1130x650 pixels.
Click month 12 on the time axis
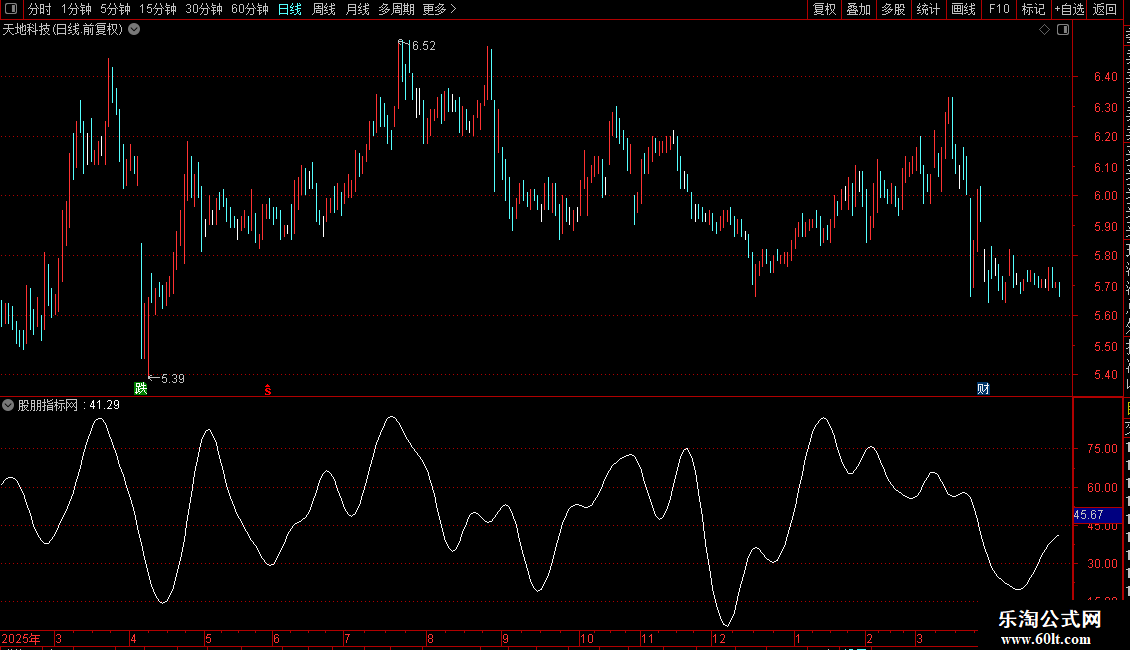[x=719, y=638]
